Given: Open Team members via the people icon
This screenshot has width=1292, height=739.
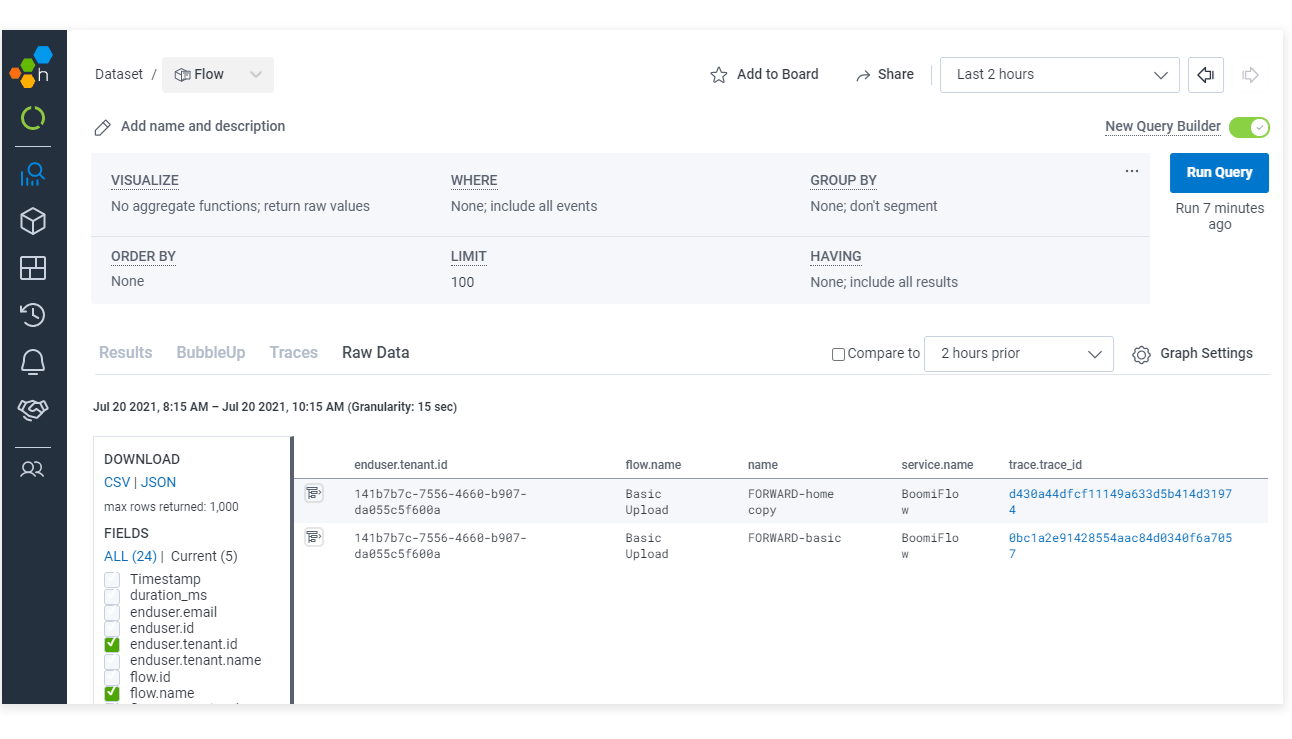Looking at the screenshot, I should [33, 468].
